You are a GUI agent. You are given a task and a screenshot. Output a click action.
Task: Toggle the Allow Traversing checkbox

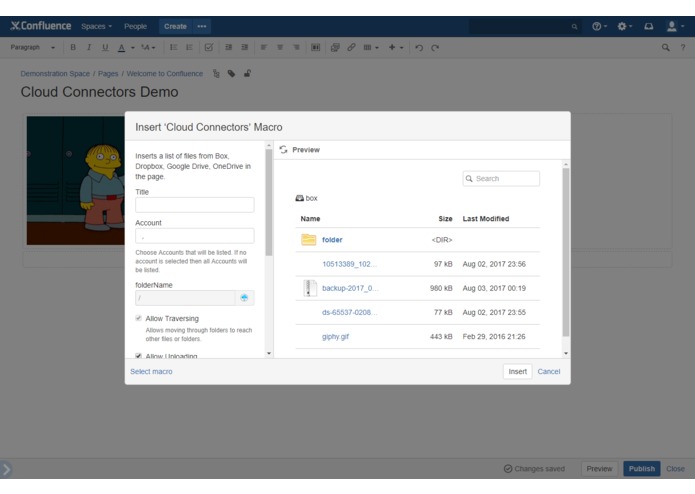(x=138, y=318)
